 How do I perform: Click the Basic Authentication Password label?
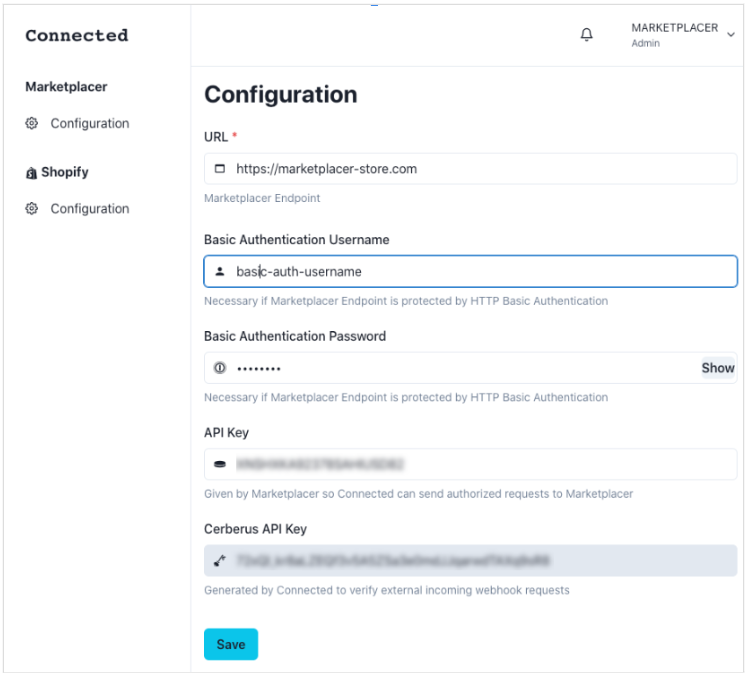pyautogui.click(x=295, y=336)
